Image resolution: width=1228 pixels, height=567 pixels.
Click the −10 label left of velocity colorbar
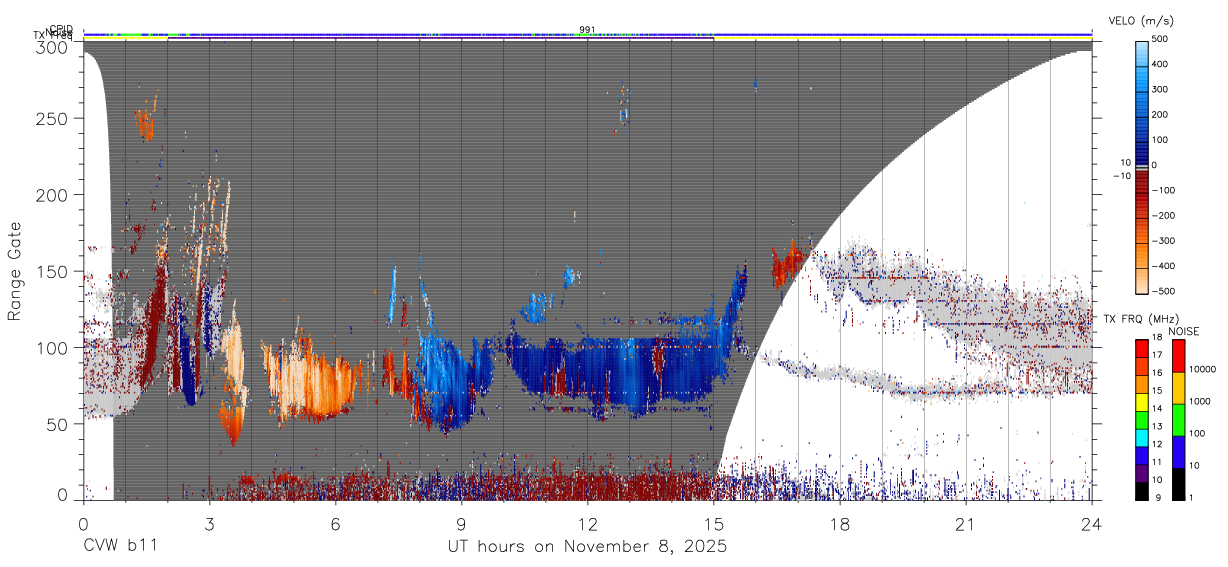coord(1122,176)
